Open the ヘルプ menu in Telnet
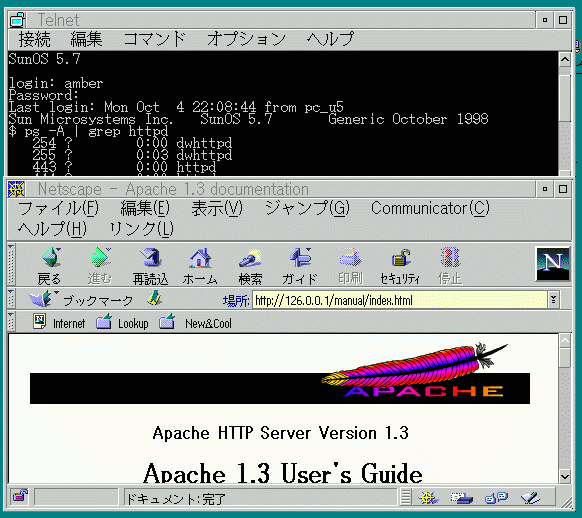 tap(330, 39)
